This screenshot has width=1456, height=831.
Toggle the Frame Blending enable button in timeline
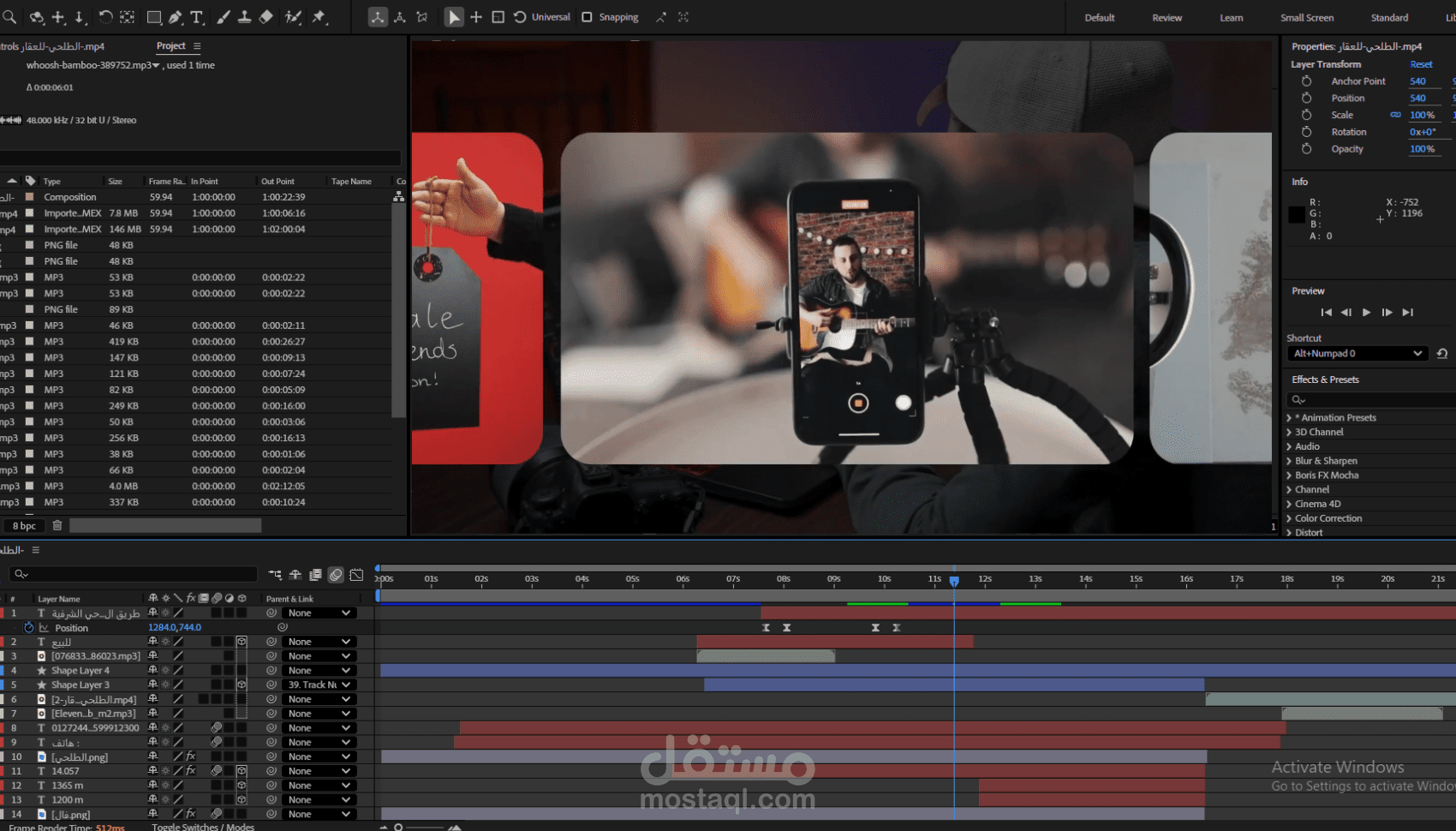(x=315, y=574)
